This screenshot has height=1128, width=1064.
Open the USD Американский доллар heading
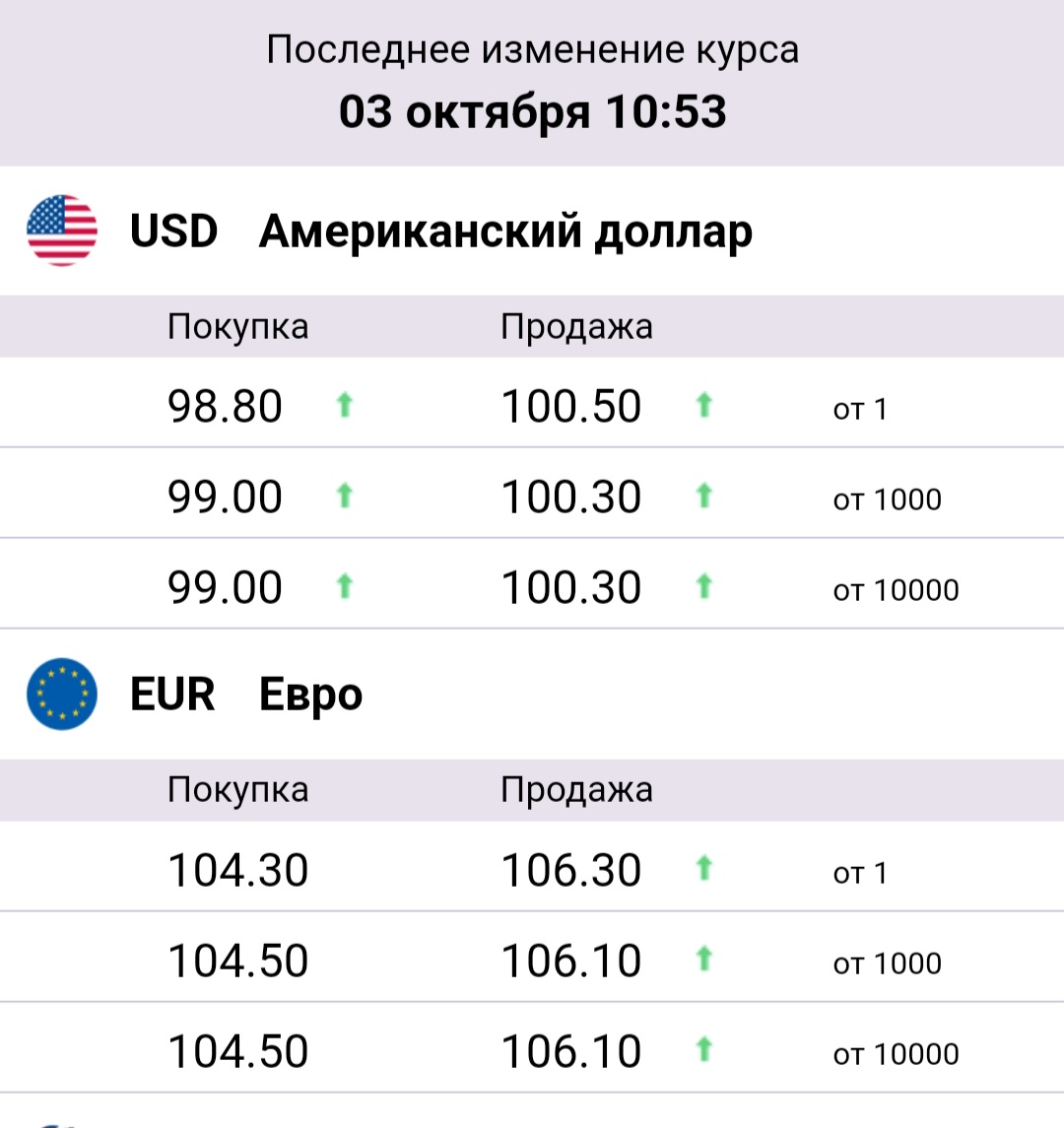point(441,232)
